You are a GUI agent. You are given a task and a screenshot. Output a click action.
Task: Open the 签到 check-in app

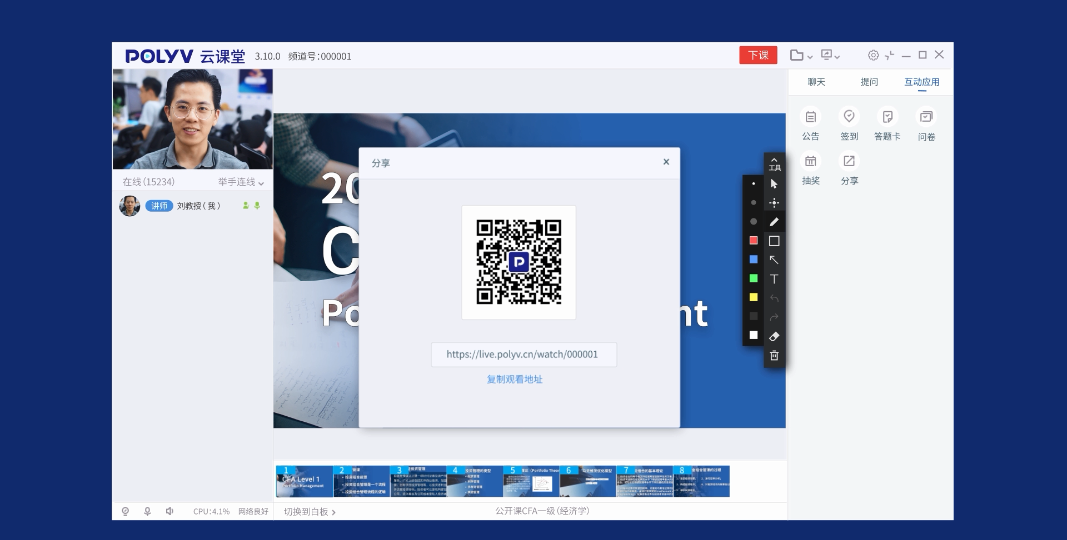[x=849, y=122]
